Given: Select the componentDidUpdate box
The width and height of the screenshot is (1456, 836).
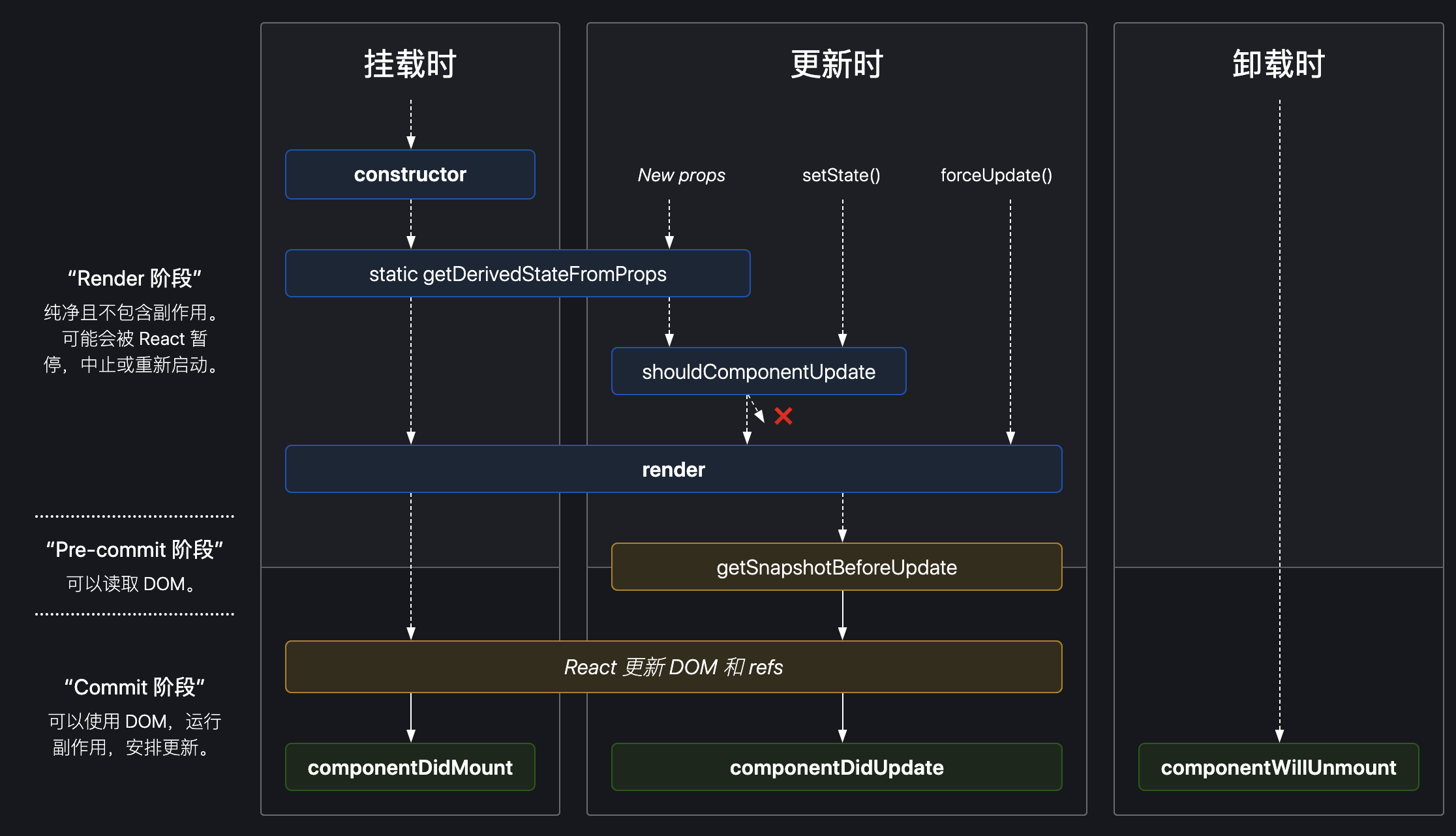Looking at the screenshot, I should click(836, 767).
